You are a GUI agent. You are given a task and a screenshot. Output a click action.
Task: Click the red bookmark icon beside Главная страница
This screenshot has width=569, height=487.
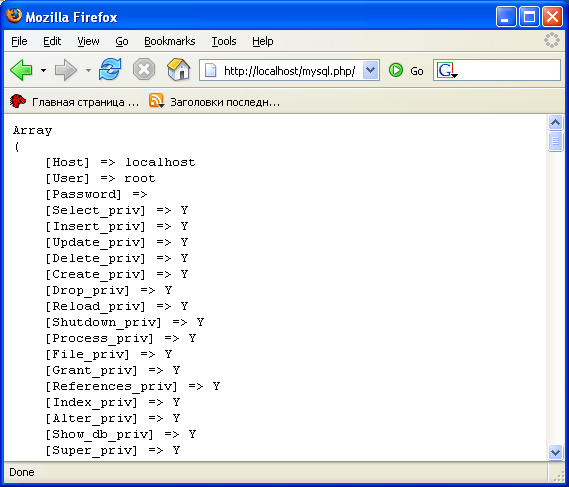[18, 101]
